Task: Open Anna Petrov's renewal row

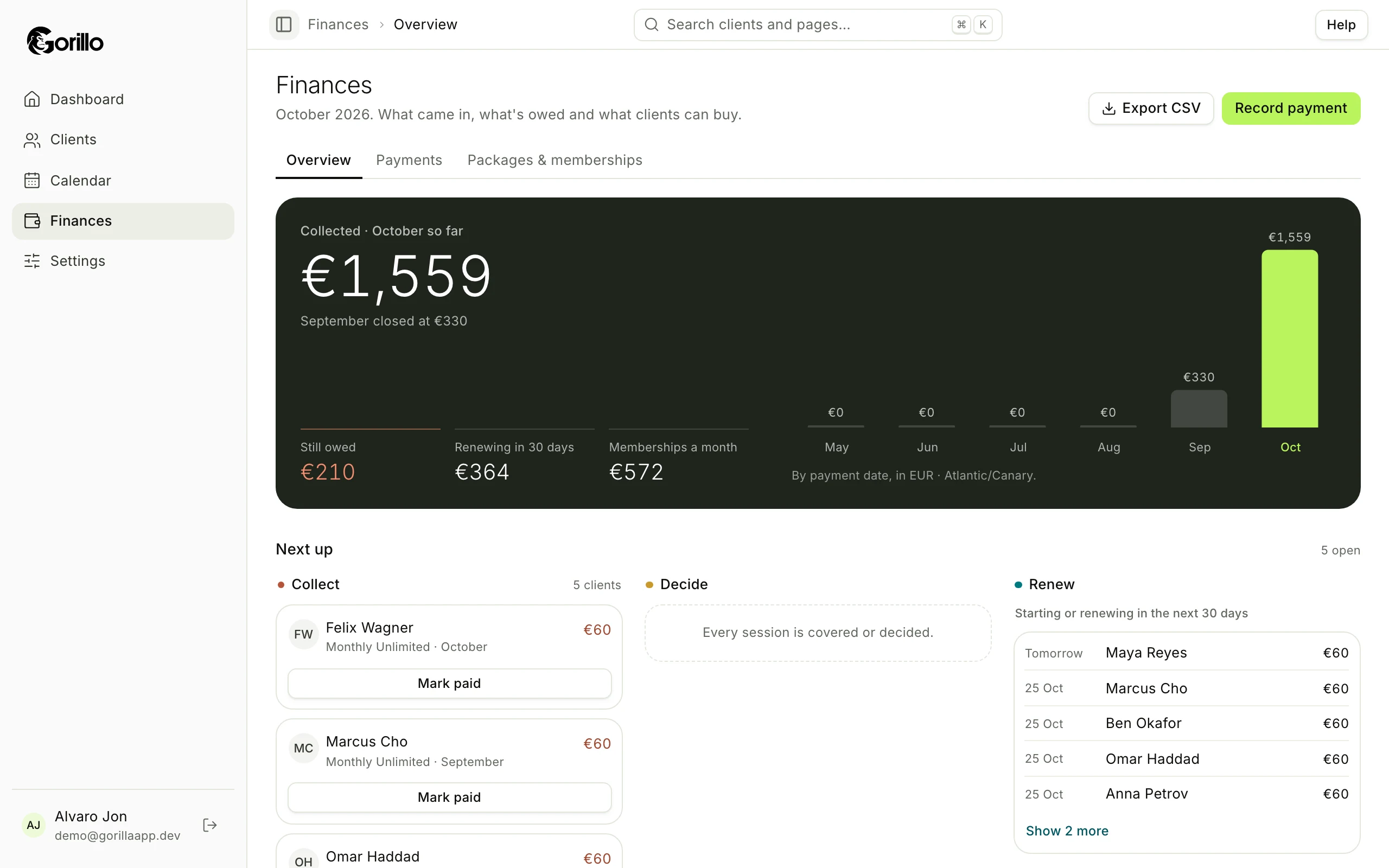Action: pyautogui.click(x=1187, y=794)
